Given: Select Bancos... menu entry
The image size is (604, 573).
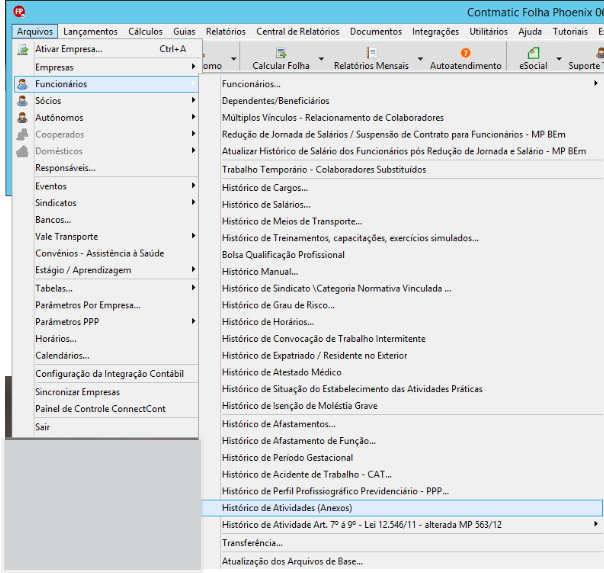Looking at the screenshot, I should 106,220.
